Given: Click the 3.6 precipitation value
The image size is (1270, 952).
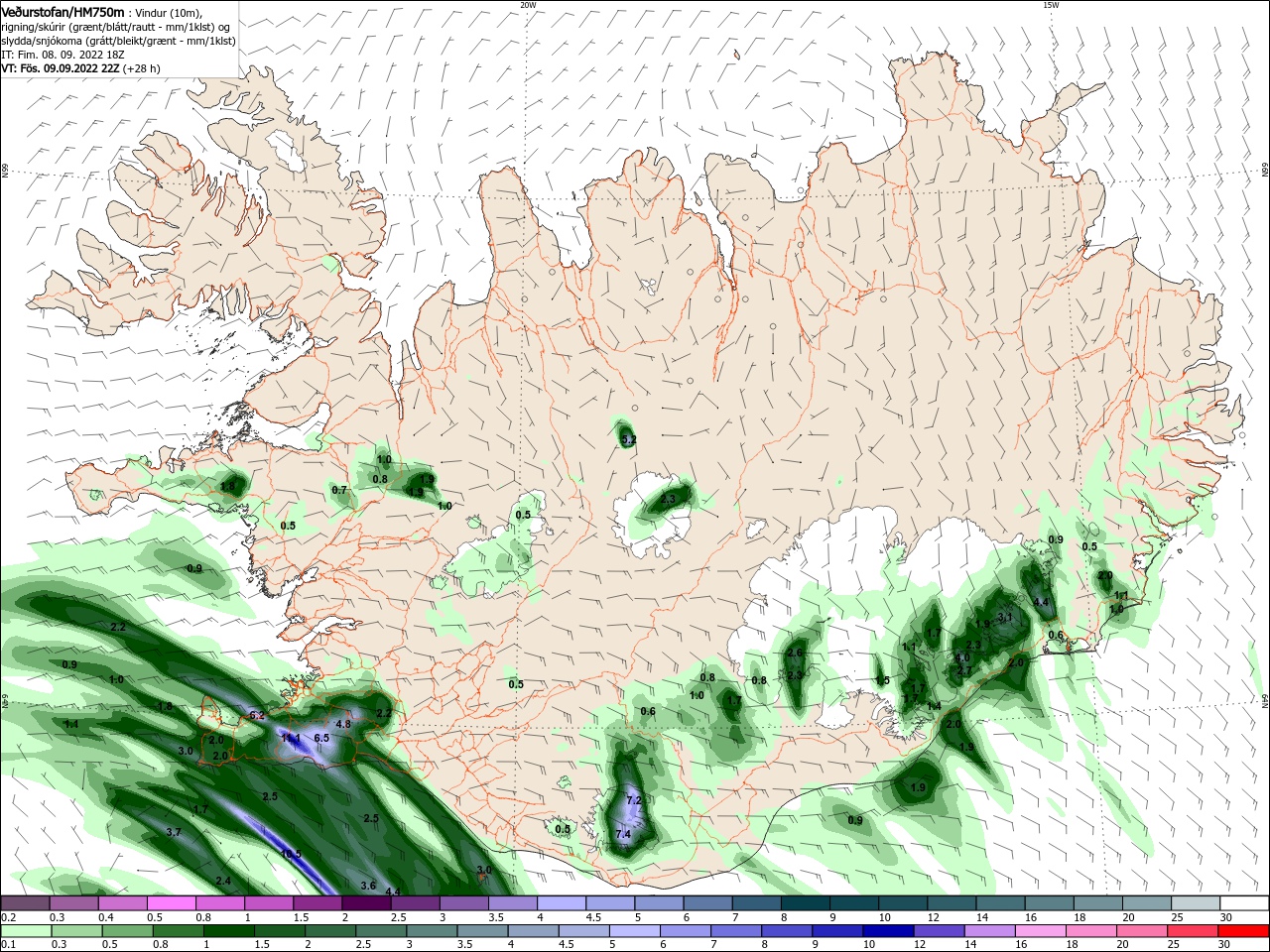Looking at the screenshot, I should pos(368,885).
